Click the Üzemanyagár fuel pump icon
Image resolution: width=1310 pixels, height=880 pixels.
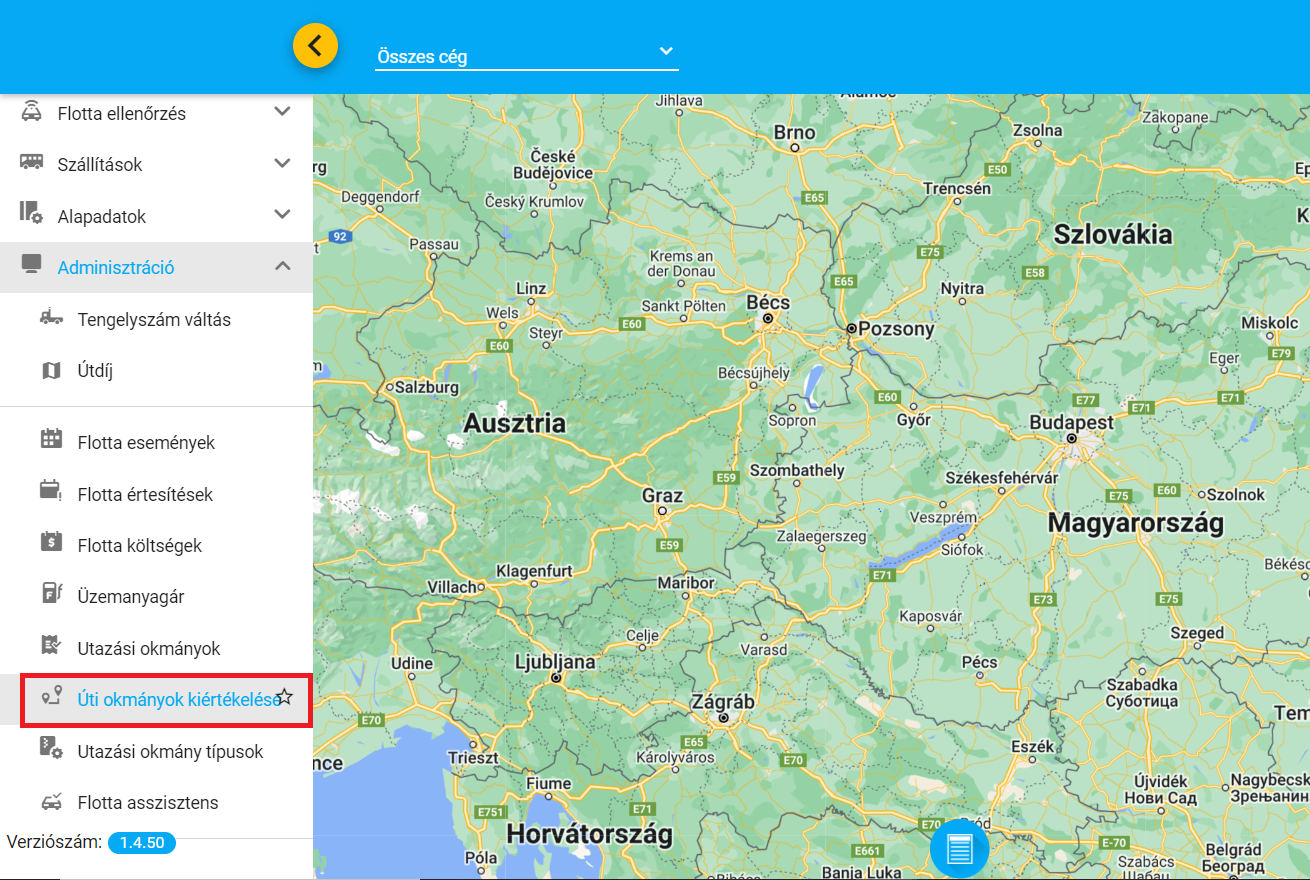51,593
